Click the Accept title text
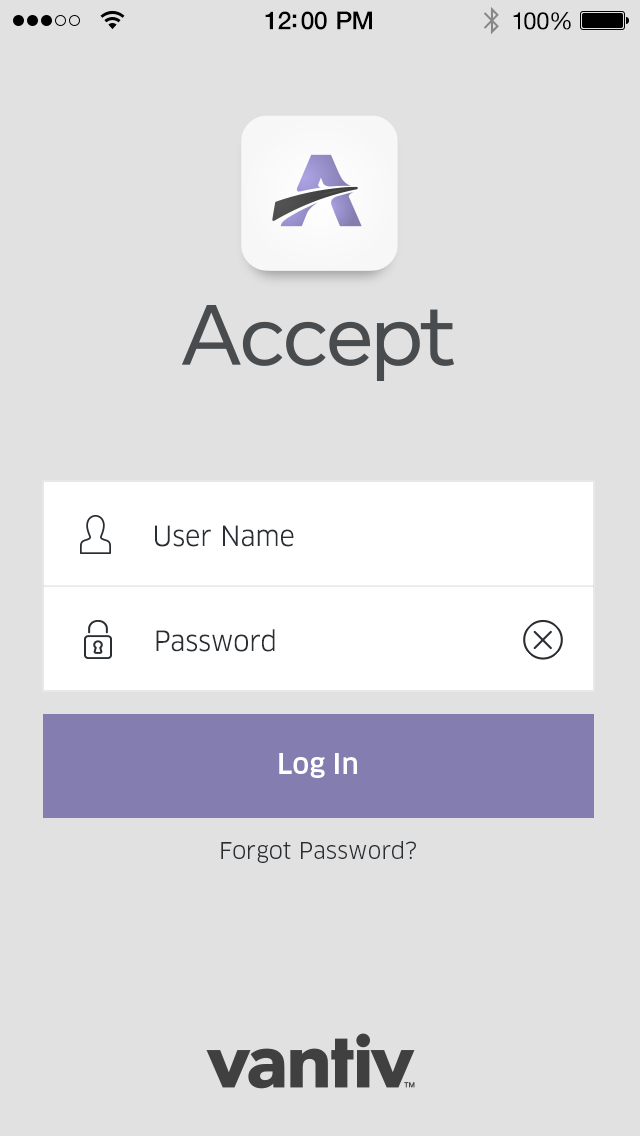The height and width of the screenshot is (1136, 640). click(x=318, y=338)
